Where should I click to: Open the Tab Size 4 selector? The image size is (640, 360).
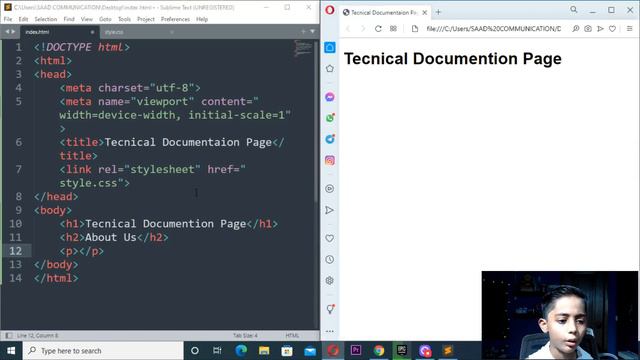(245, 336)
